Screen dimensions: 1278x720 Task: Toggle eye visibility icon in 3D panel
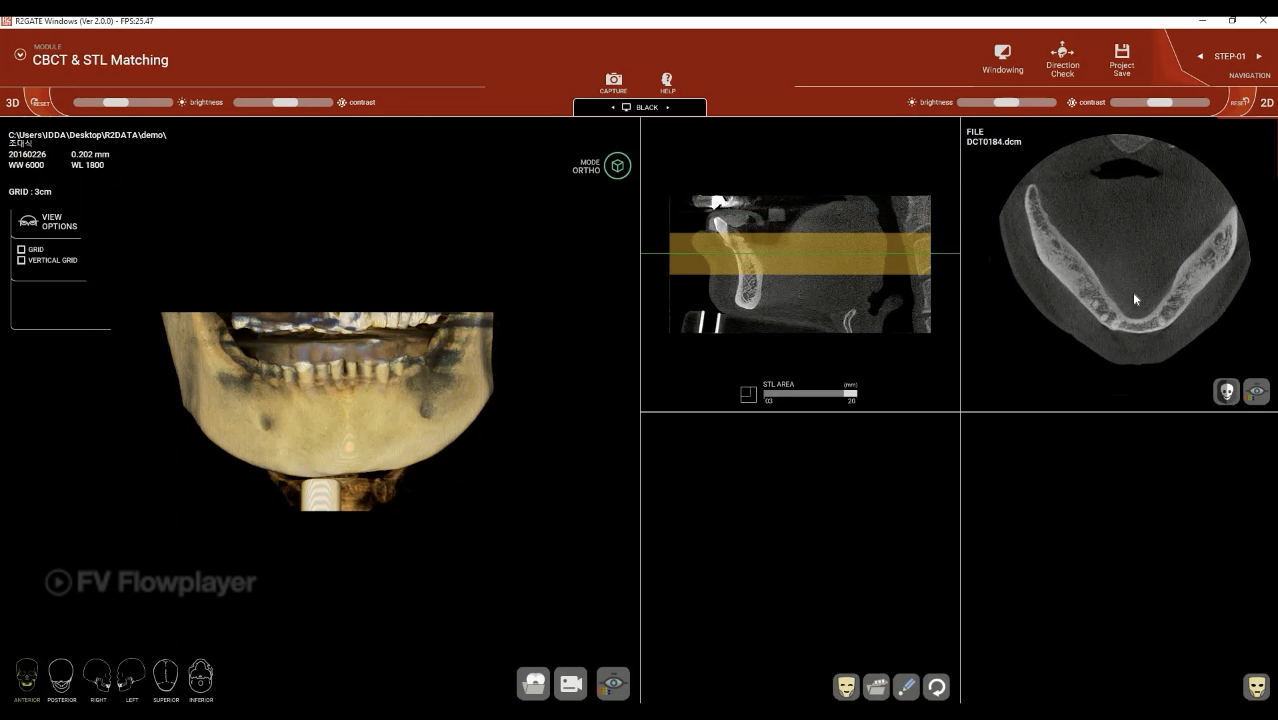tap(613, 683)
